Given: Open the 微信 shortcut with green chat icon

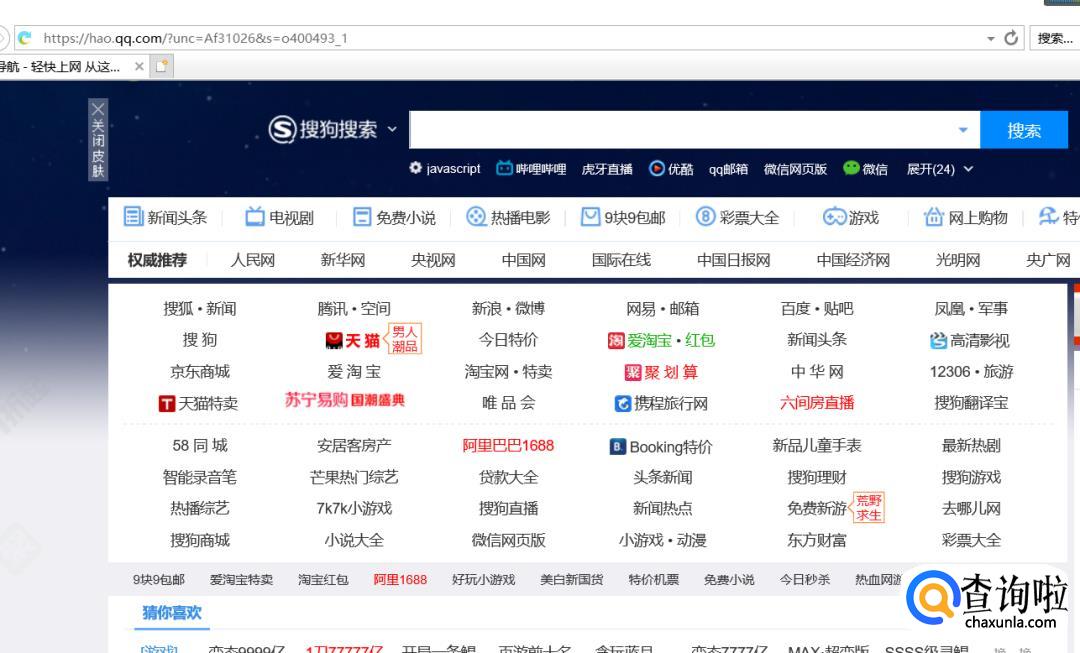Looking at the screenshot, I should pos(866,168).
